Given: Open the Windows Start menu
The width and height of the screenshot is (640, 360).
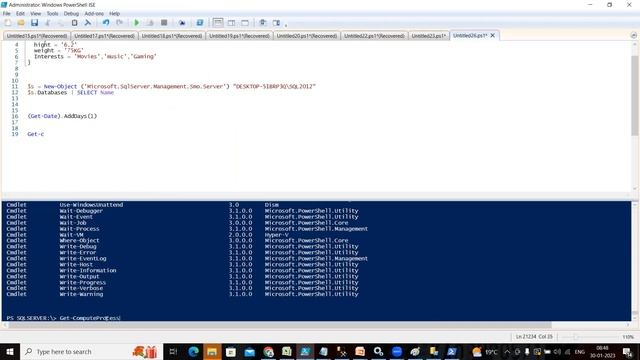Looking at the screenshot, I should [x=9, y=351].
